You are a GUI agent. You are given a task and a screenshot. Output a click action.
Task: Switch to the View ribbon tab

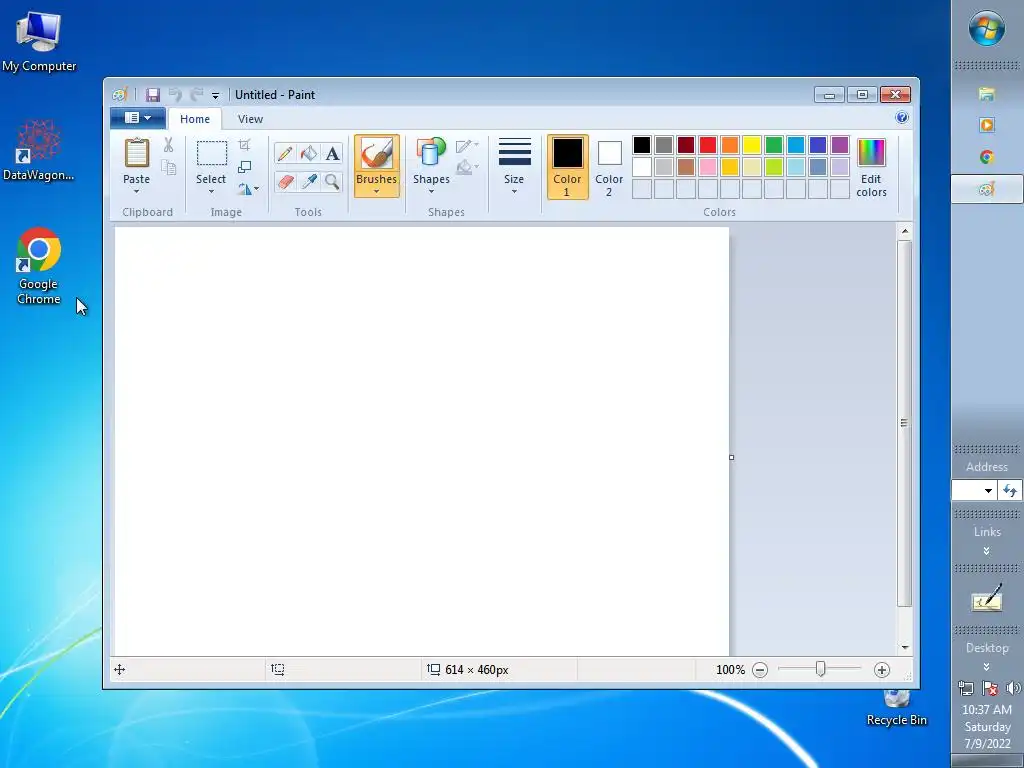click(x=250, y=119)
